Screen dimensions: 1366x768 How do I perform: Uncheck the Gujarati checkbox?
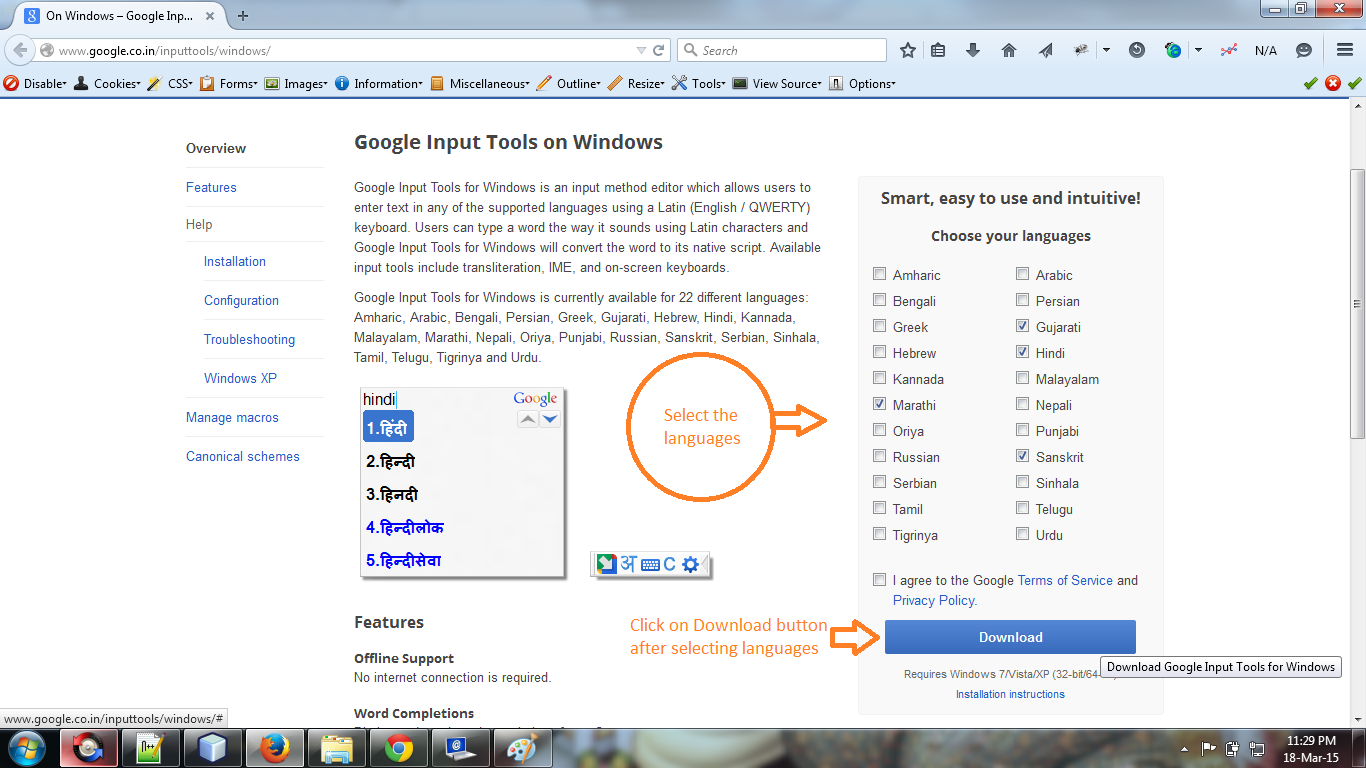click(1022, 326)
